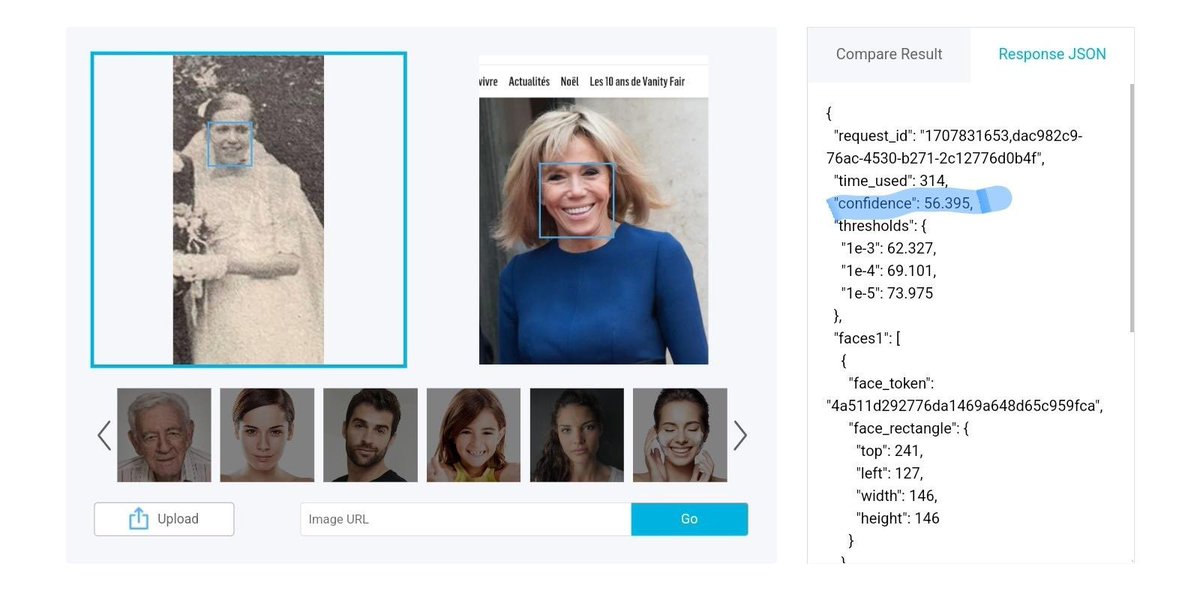This screenshot has width=1200, height=591.
Task: Click the face rectangle on right photo
Action: [576, 200]
